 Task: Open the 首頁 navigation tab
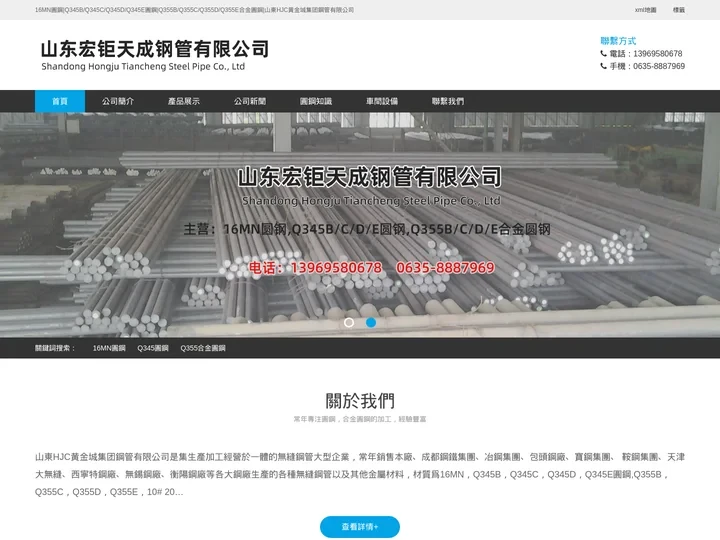tap(60, 101)
